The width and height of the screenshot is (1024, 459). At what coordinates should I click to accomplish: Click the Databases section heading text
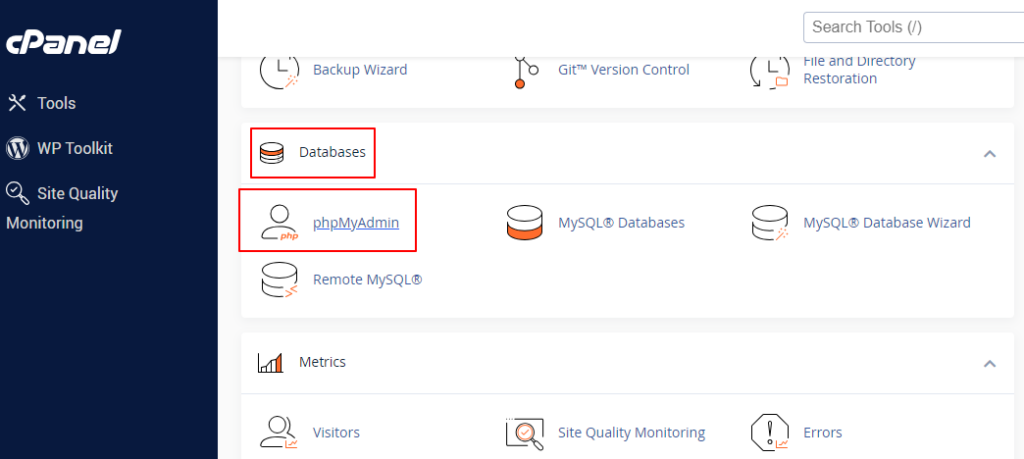pos(332,153)
